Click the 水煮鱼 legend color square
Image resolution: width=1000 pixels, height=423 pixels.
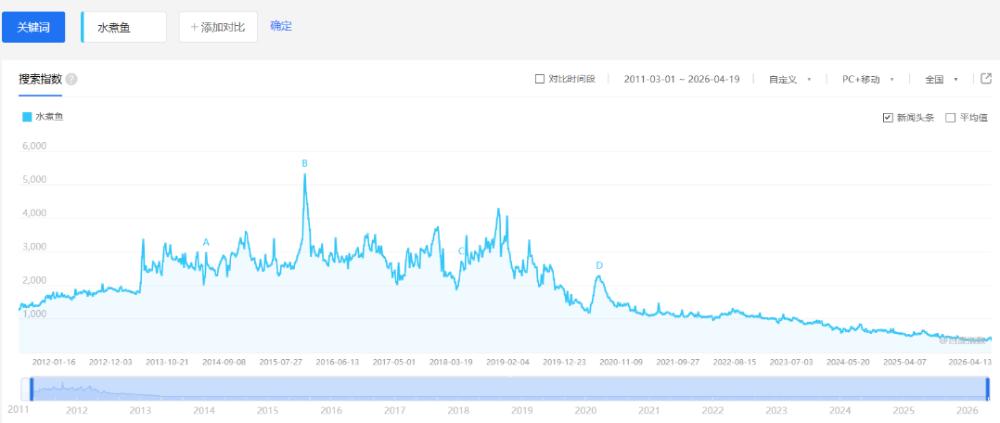click(26, 117)
